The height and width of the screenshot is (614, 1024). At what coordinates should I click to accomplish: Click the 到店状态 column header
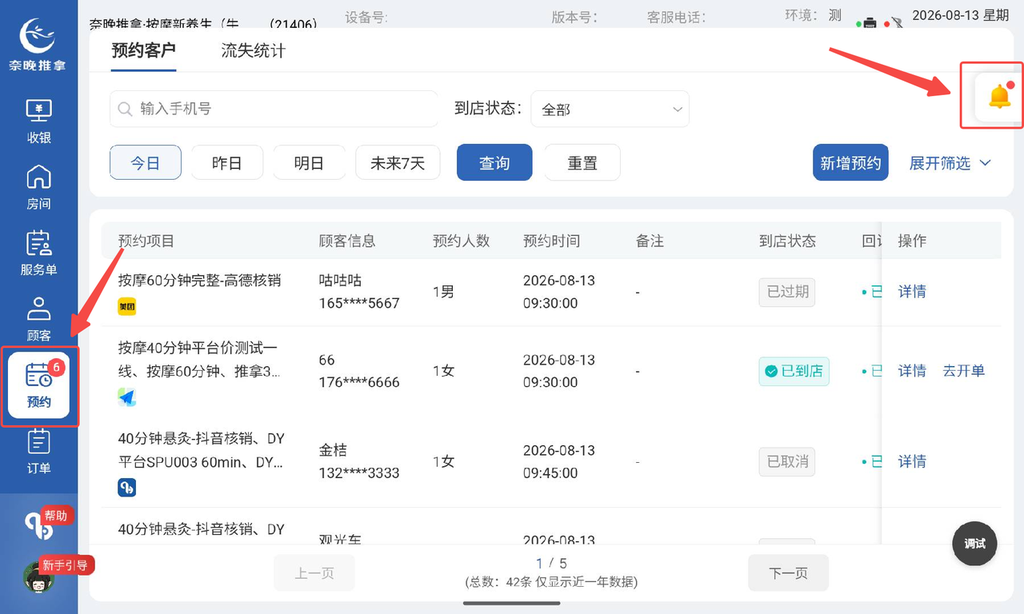(787, 241)
